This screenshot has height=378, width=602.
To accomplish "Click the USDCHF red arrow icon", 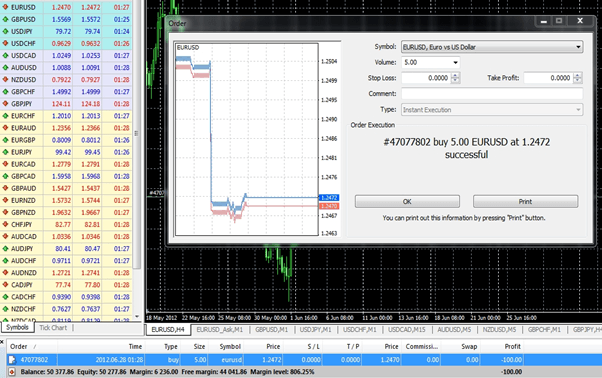I will tap(5, 43).
